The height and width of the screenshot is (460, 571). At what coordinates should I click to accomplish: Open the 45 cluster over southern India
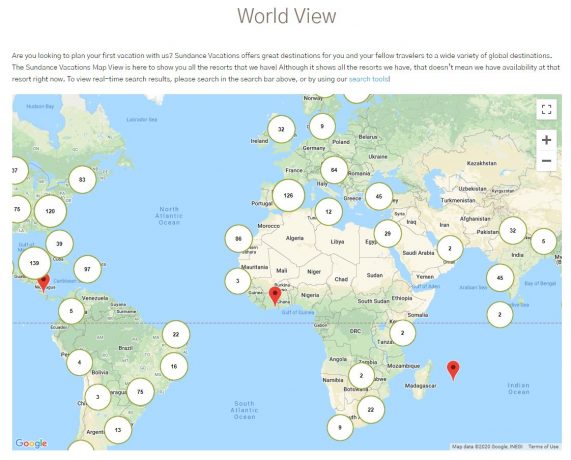pyautogui.click(x=500, y=278)
